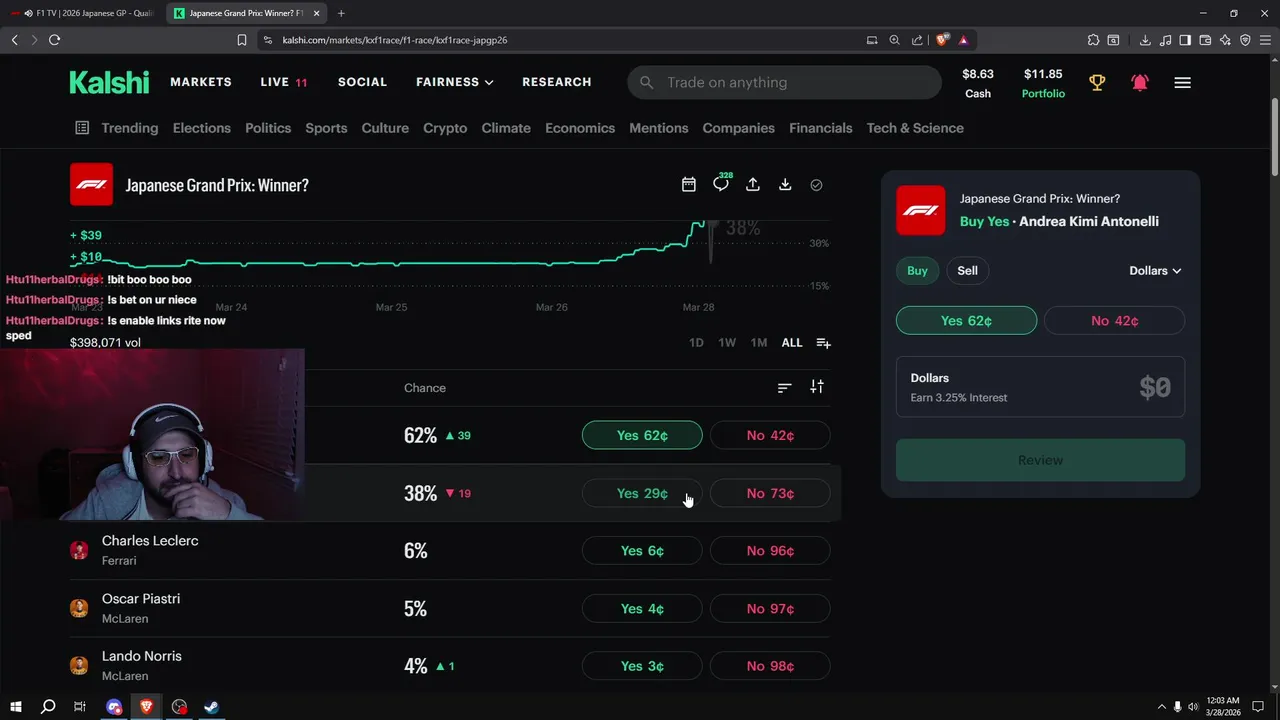This screenshot has width=1280, height=720.
Task: Open the RESEARCH nav item
Action: [556, 82]
